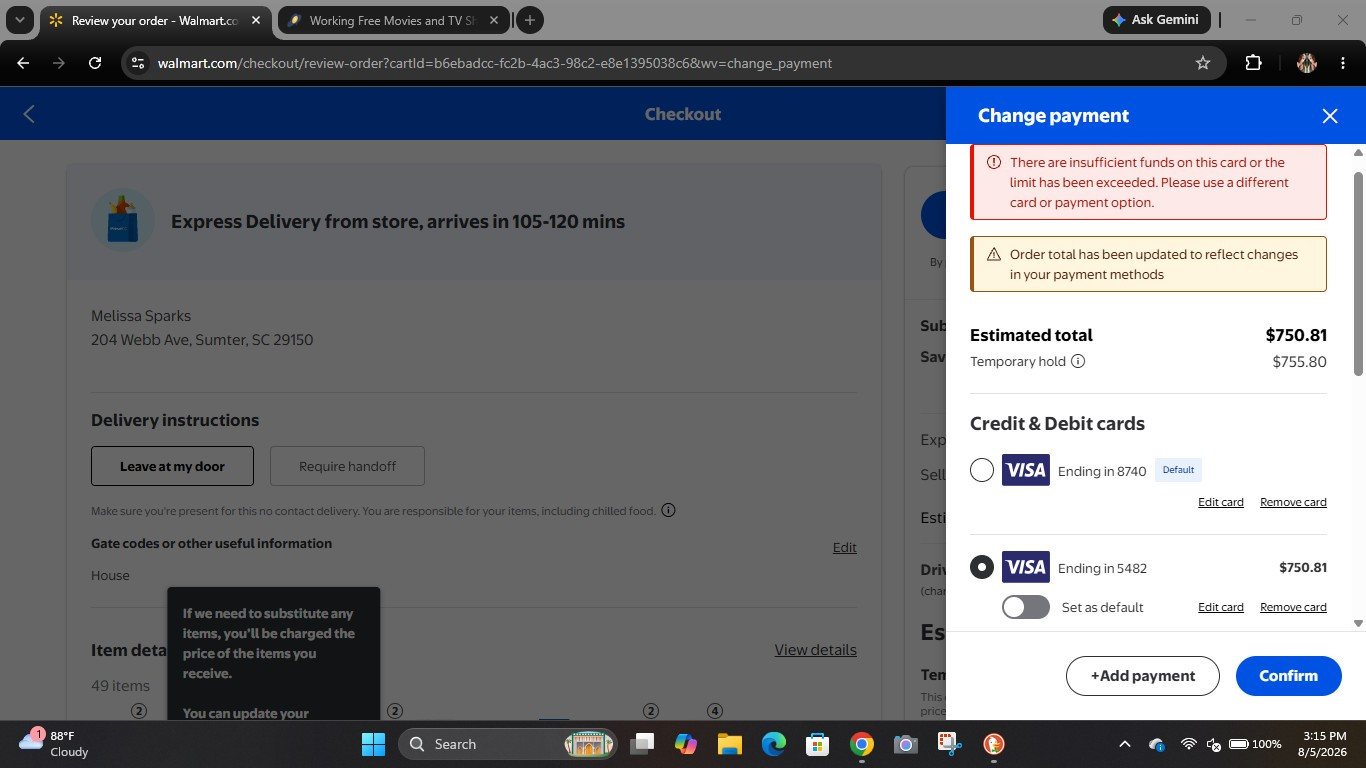Select the Visa card ending in 5482

pyautogui.click(x=982, y=567)
